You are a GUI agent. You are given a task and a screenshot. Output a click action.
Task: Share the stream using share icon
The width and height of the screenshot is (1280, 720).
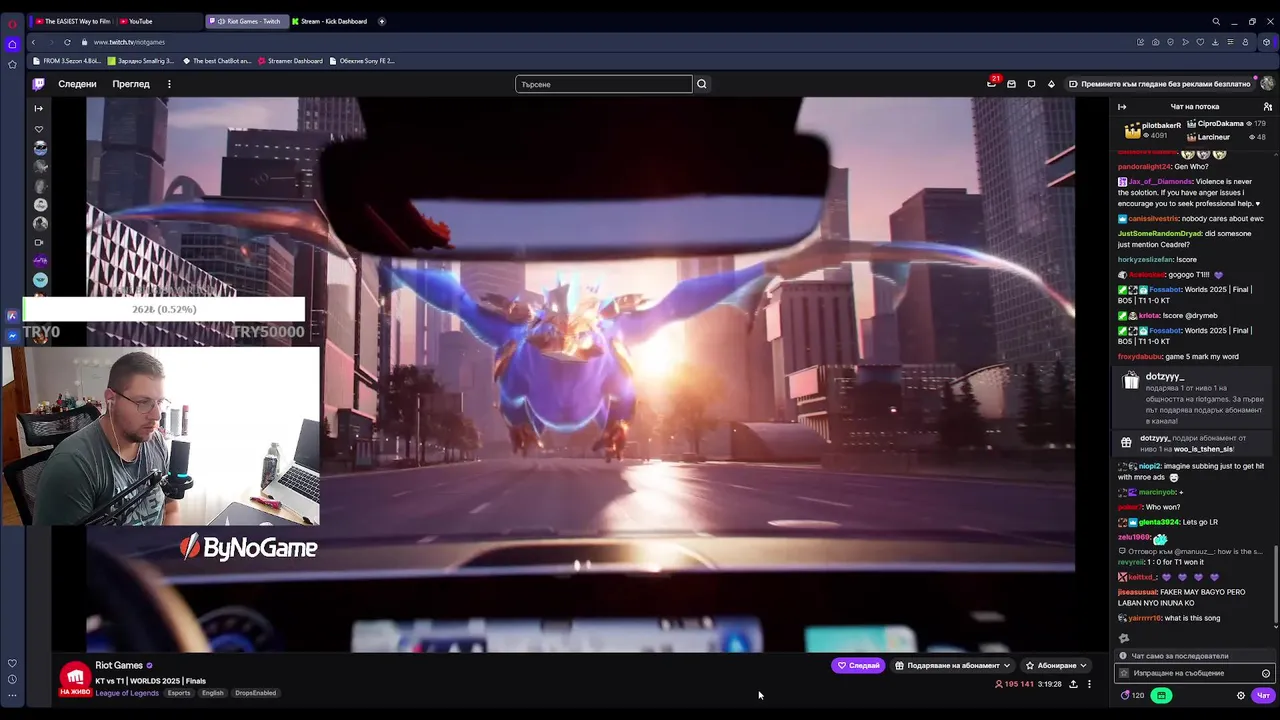pyautogui.click(x=1073, y=684)
